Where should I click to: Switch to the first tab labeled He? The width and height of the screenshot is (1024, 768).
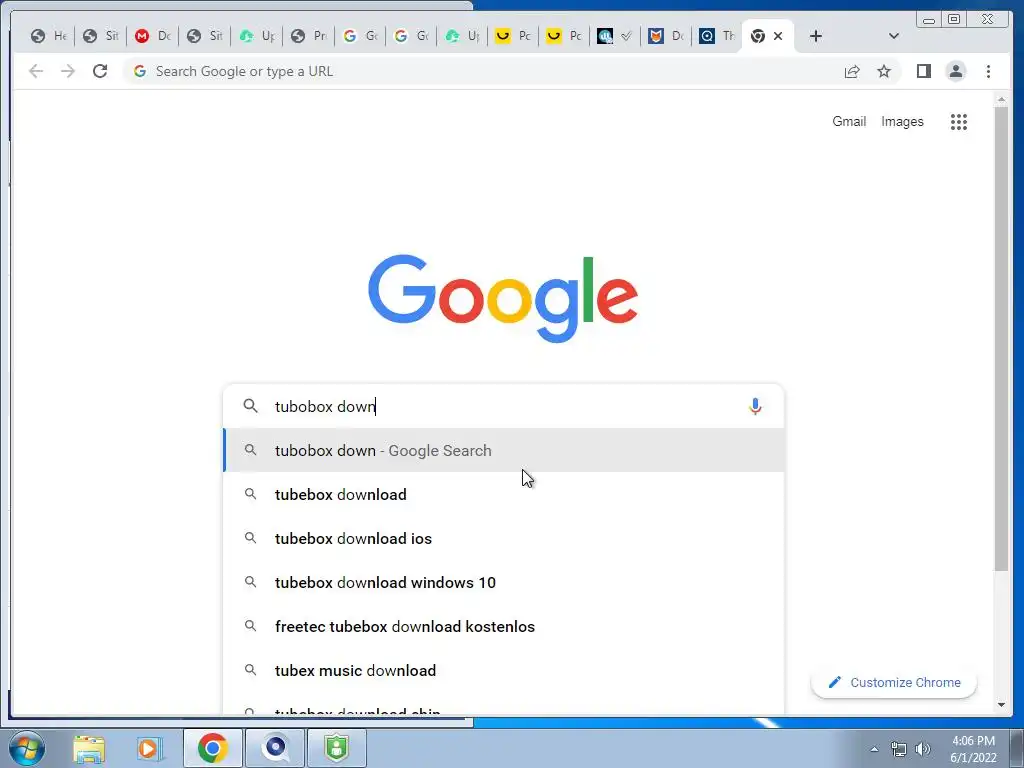[x=49, y=36]
